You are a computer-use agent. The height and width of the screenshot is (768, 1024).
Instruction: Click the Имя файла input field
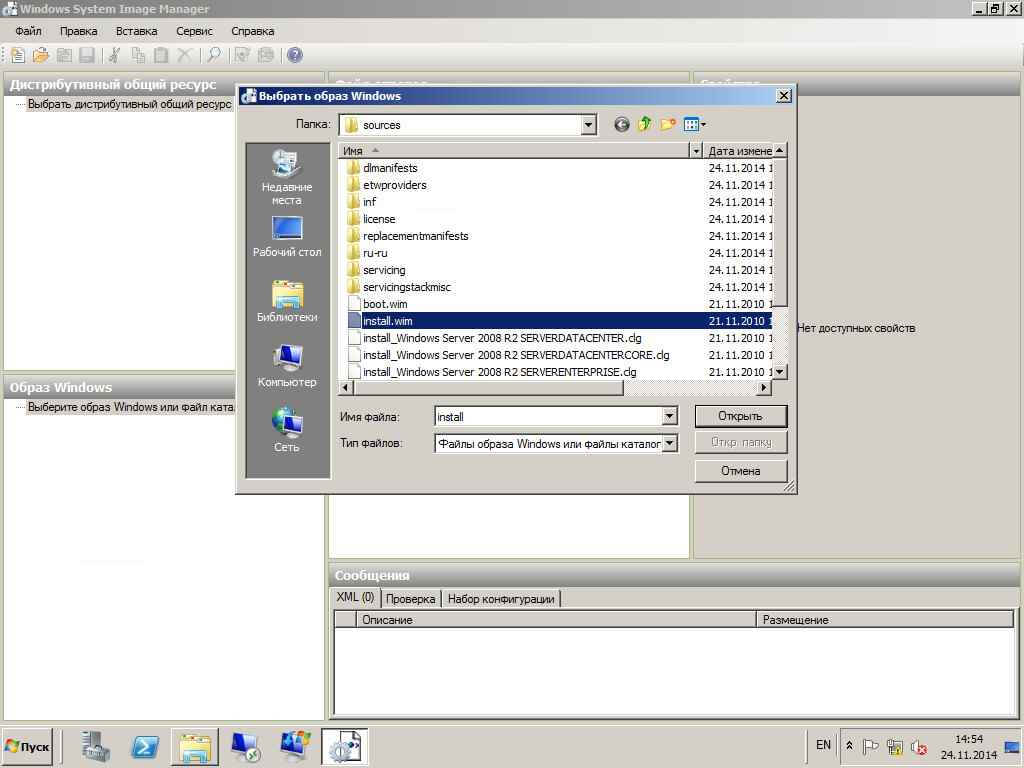click(549, 417)
